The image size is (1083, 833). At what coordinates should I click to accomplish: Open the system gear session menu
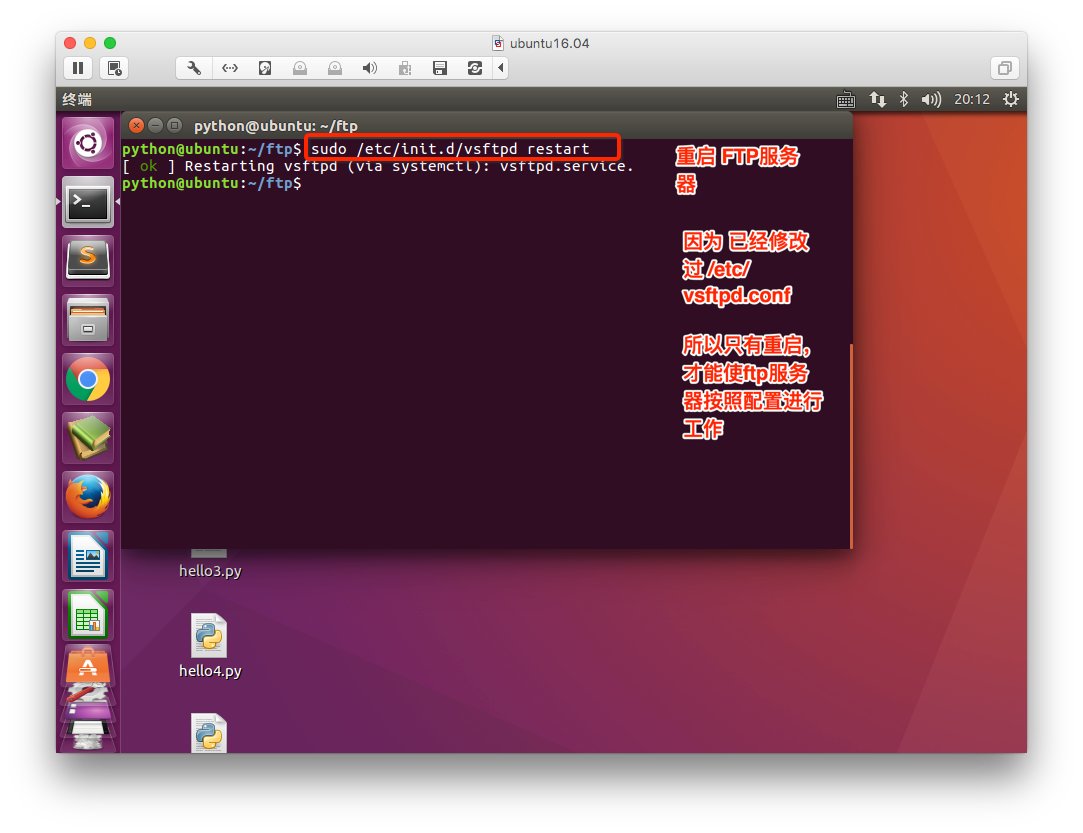pyautogui.click(x=1010, y=99)
